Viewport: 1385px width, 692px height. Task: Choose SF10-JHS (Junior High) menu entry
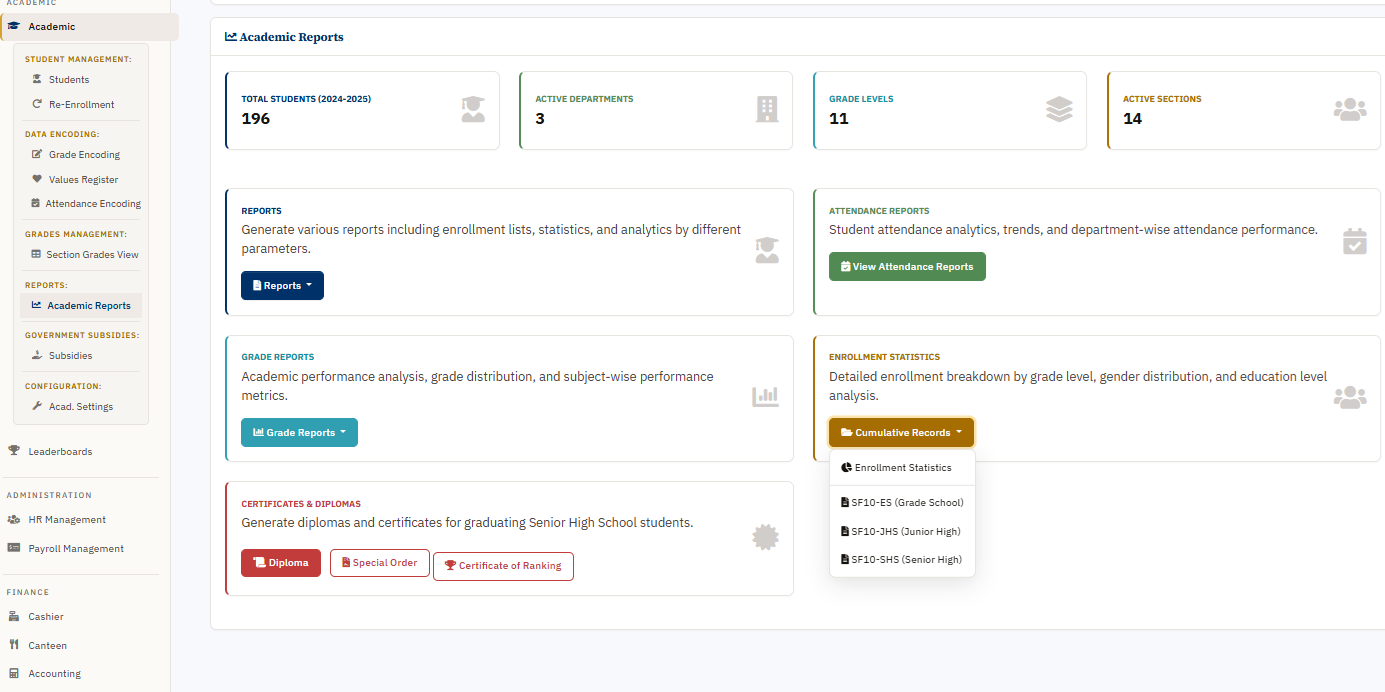[x=902, y=531]
